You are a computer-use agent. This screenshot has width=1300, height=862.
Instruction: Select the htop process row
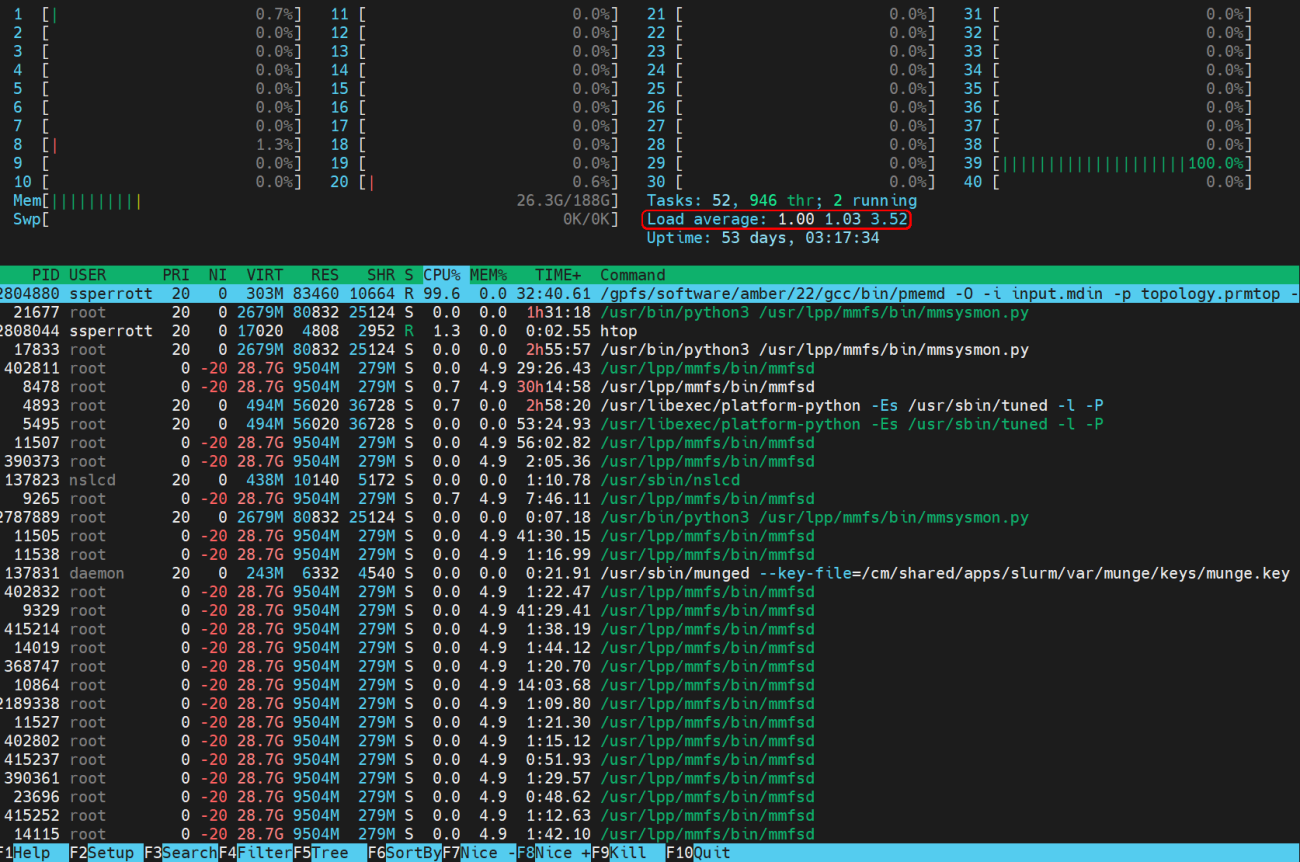650,331
